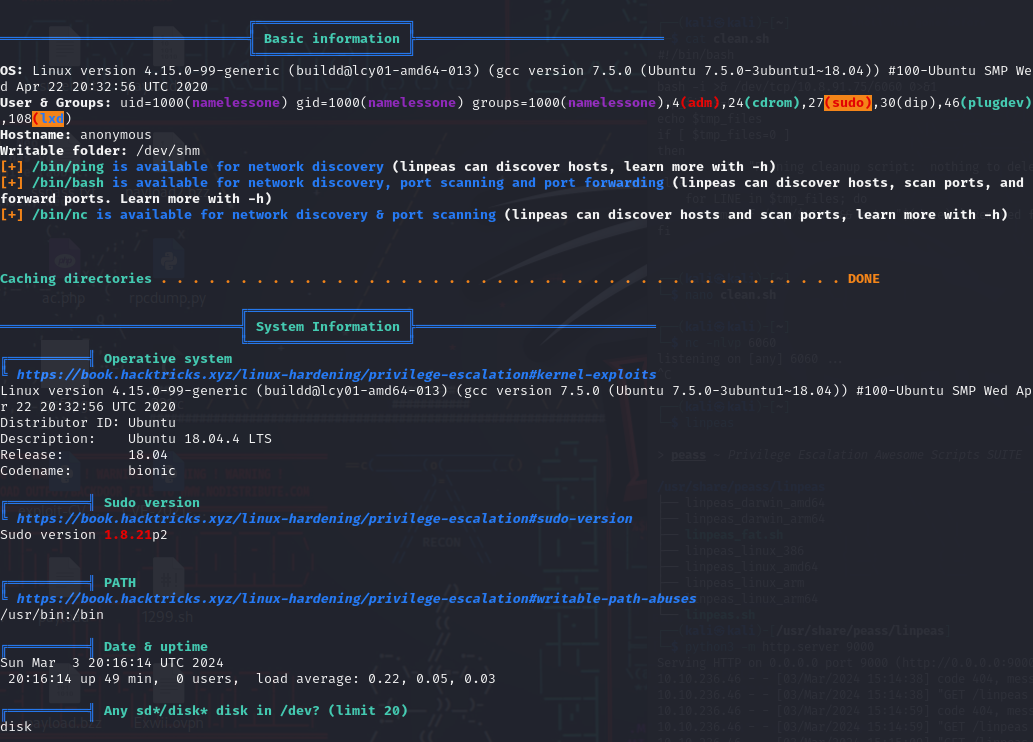Viewport: 1033px width, 742px height.
Task: Click the Sudo version subsection title
Action: (x=152, y=503)
